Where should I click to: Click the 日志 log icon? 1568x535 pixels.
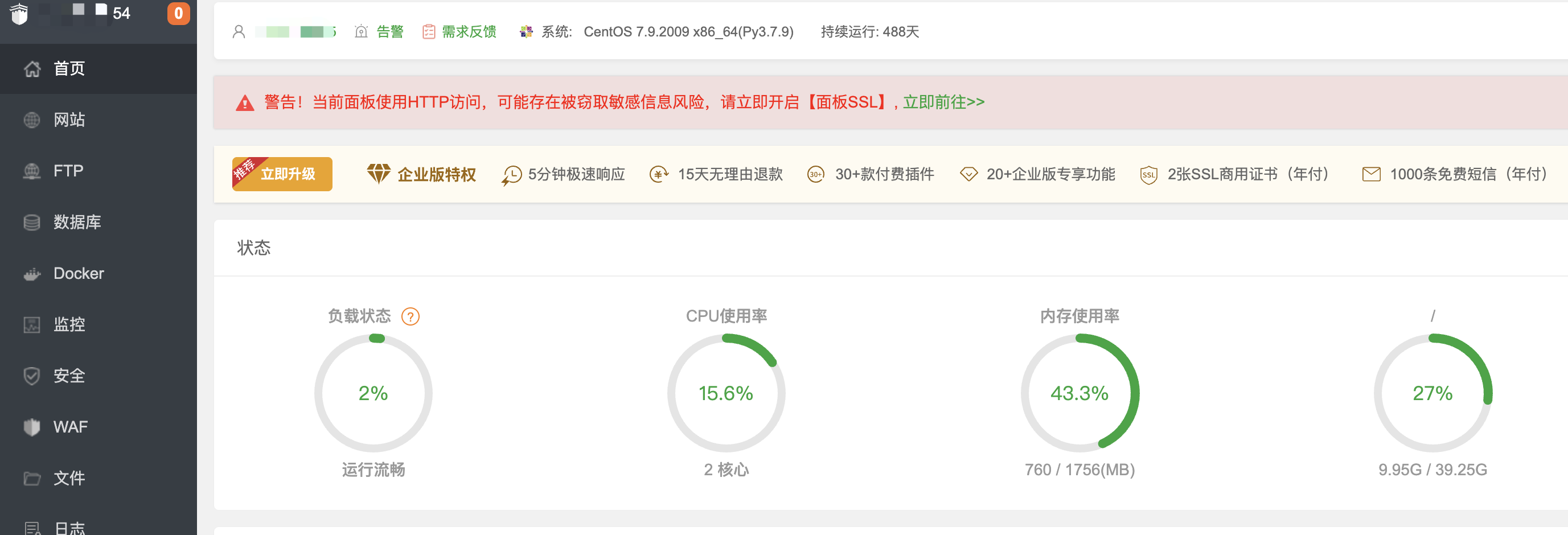pyautogui.click(x=32, y=528)
